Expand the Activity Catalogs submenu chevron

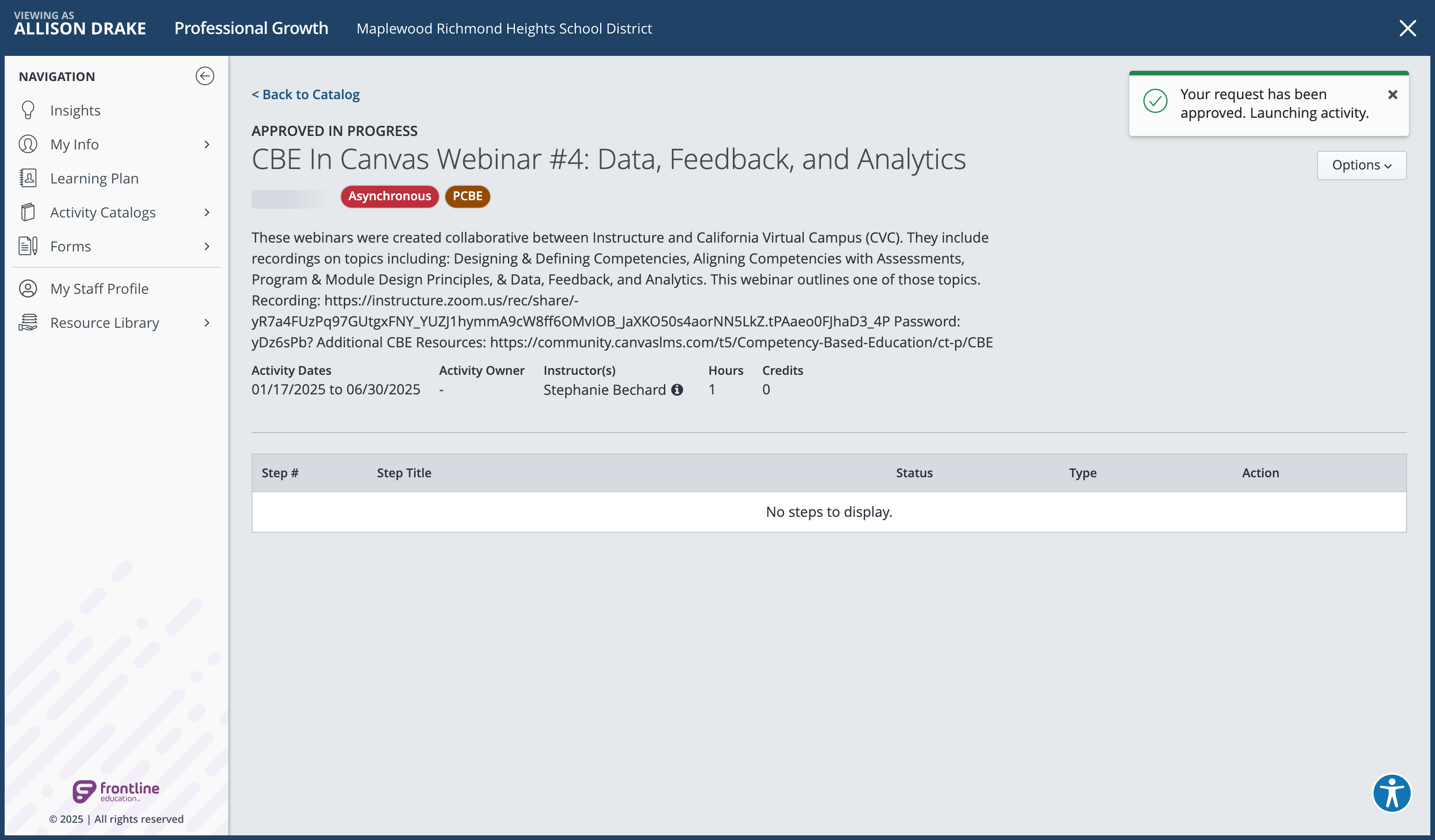(207, 212)
